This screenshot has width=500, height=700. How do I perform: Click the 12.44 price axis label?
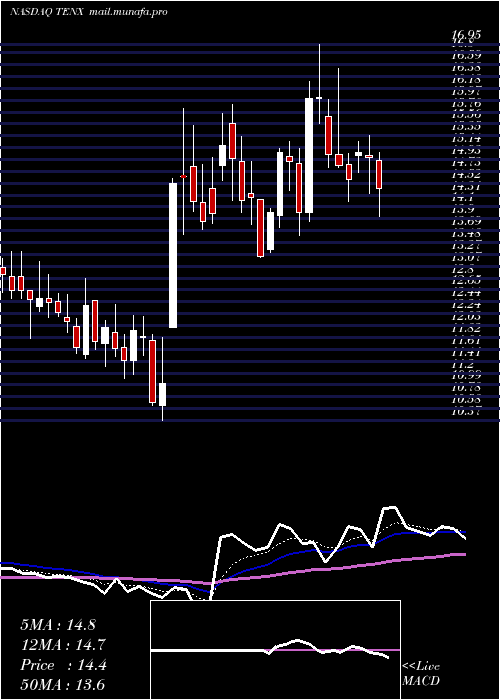point(466,293)
